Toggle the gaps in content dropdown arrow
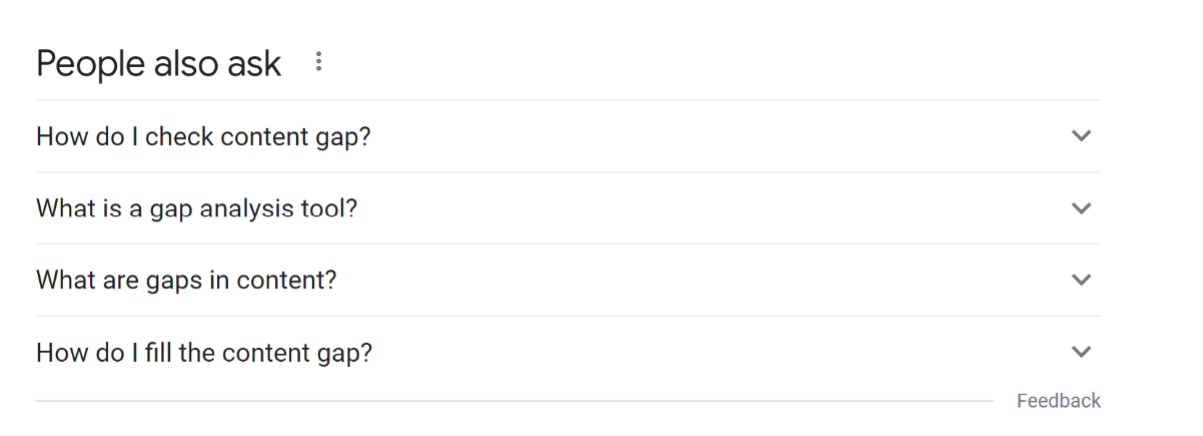Screen dimensions: 1203x436 [x=1080, y=280]
